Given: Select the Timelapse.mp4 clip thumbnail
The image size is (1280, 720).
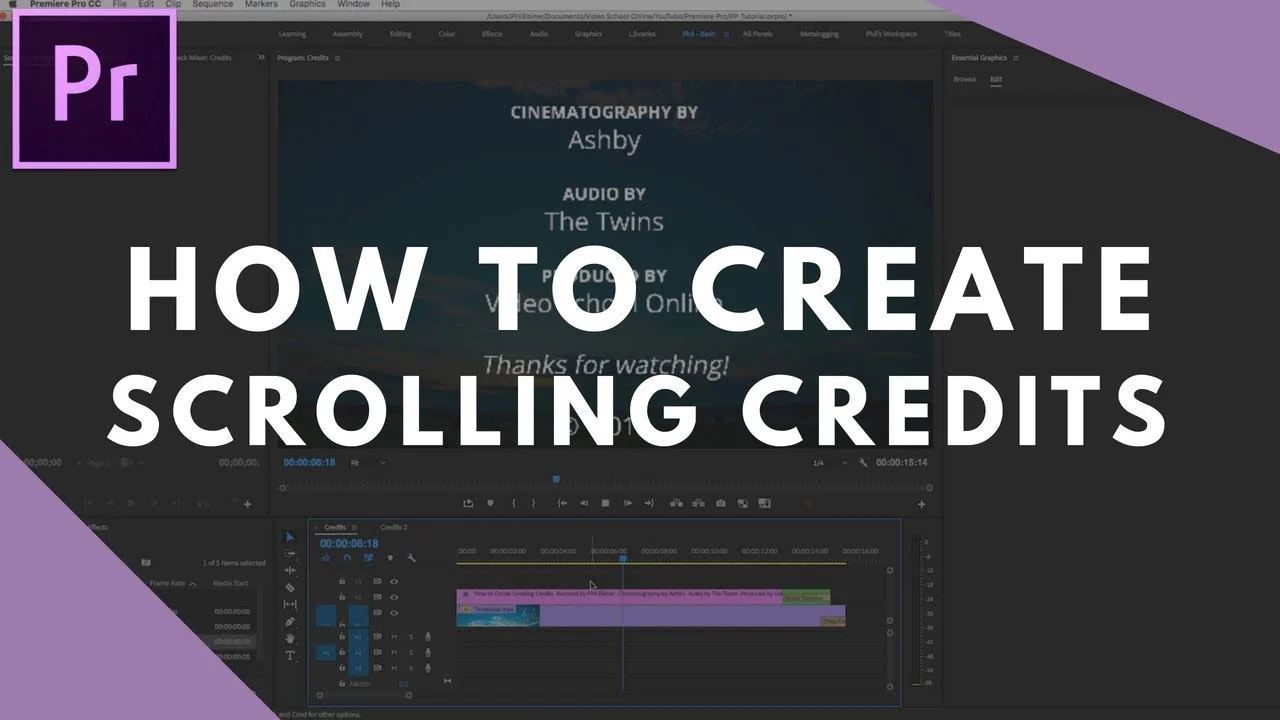Looking at the screenshot, I should [498, 616].
